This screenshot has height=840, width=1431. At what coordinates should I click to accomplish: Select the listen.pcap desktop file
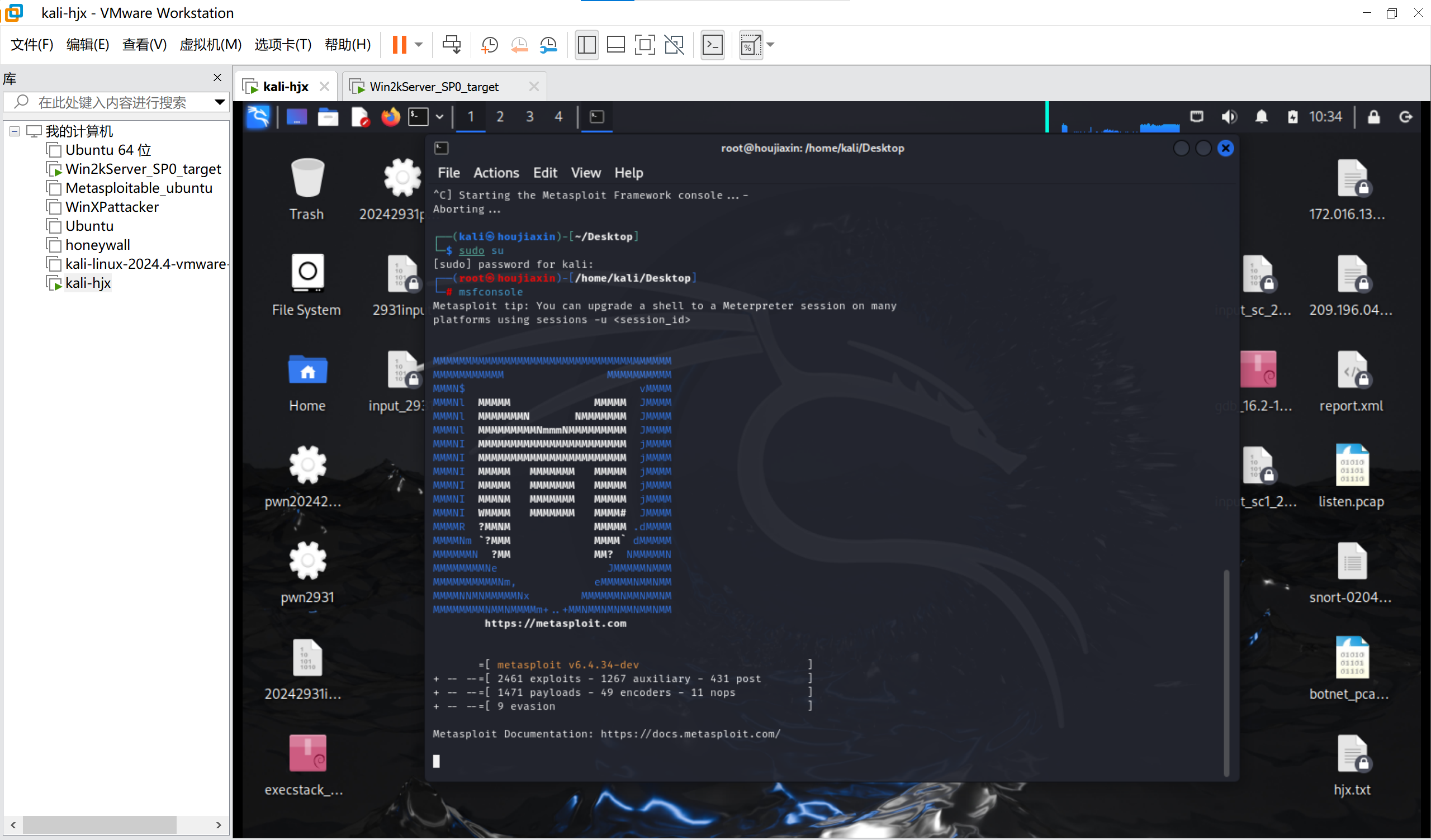(x=1352, y=476)
